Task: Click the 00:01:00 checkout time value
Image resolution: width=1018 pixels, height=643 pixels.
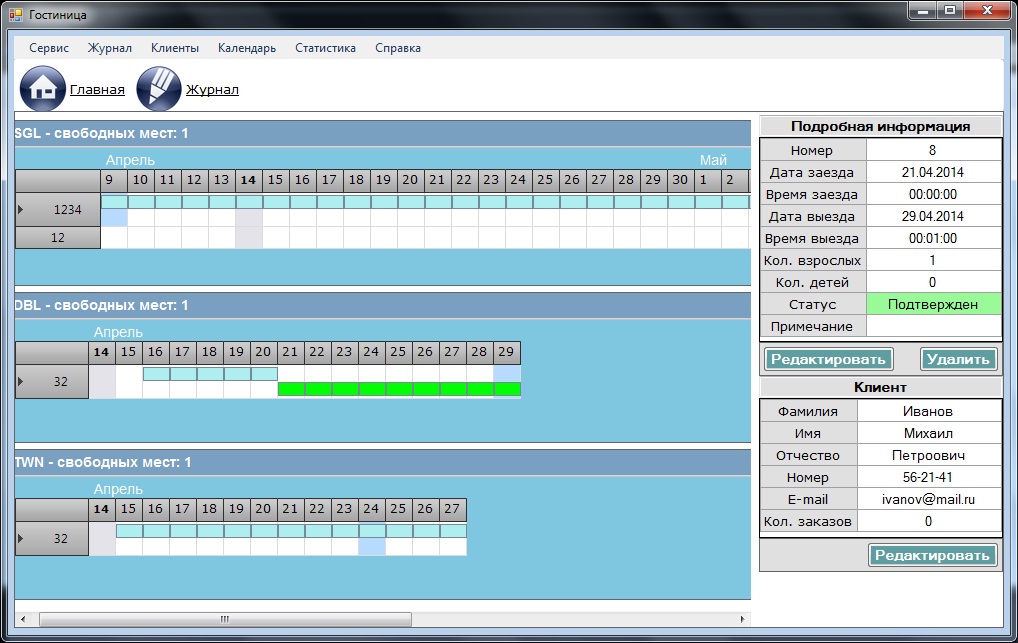Action: pos(933,238)
